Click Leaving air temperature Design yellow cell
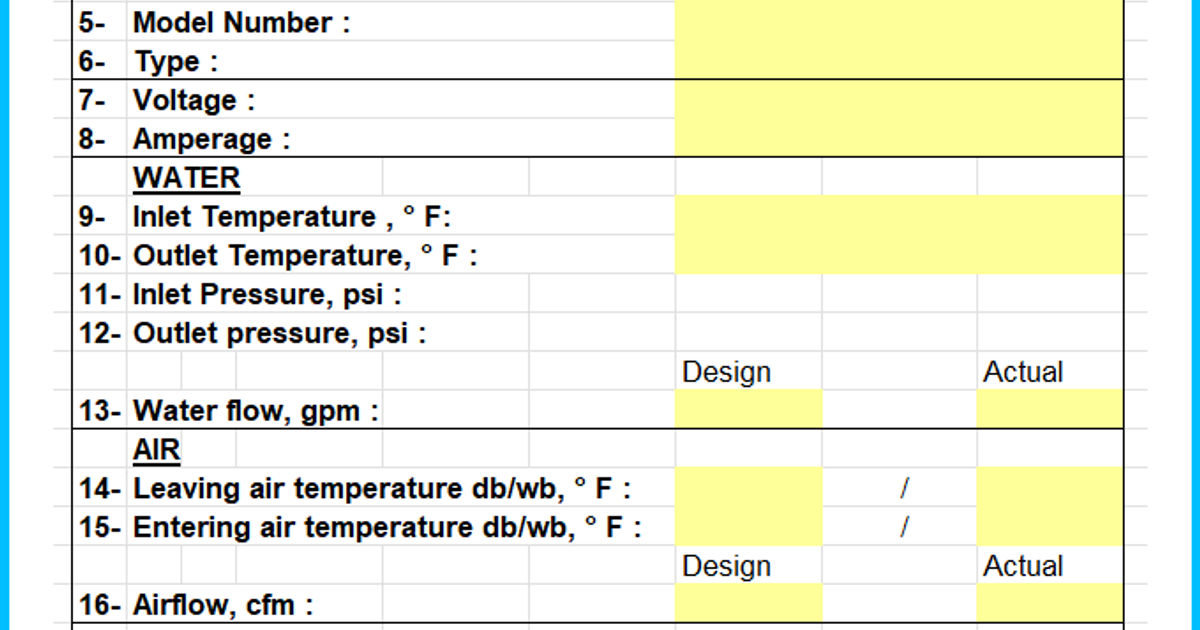Image resolution: width=1200 pixels, height=630 pixels. click(x=748, y=488)
